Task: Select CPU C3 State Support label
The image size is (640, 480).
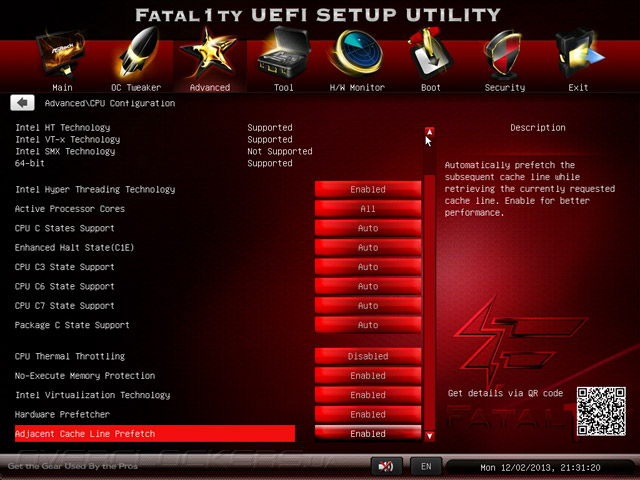Action: 64,267
